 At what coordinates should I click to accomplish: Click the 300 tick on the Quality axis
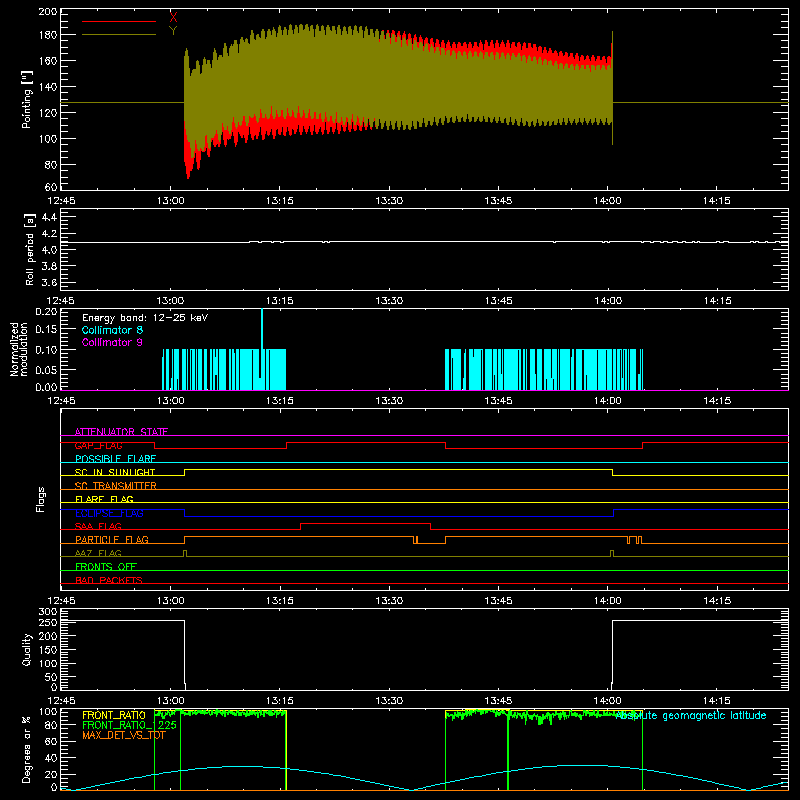[x=48, y=612]
